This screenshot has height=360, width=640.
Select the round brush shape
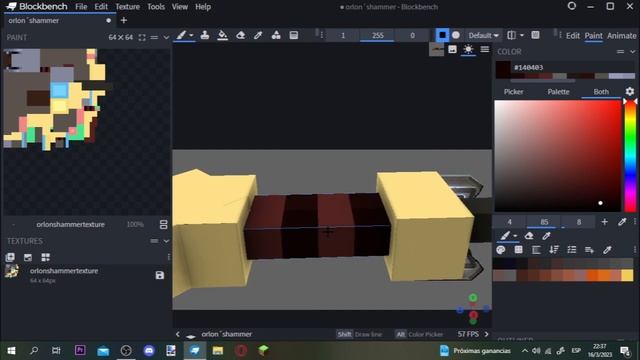pos(456,36)
